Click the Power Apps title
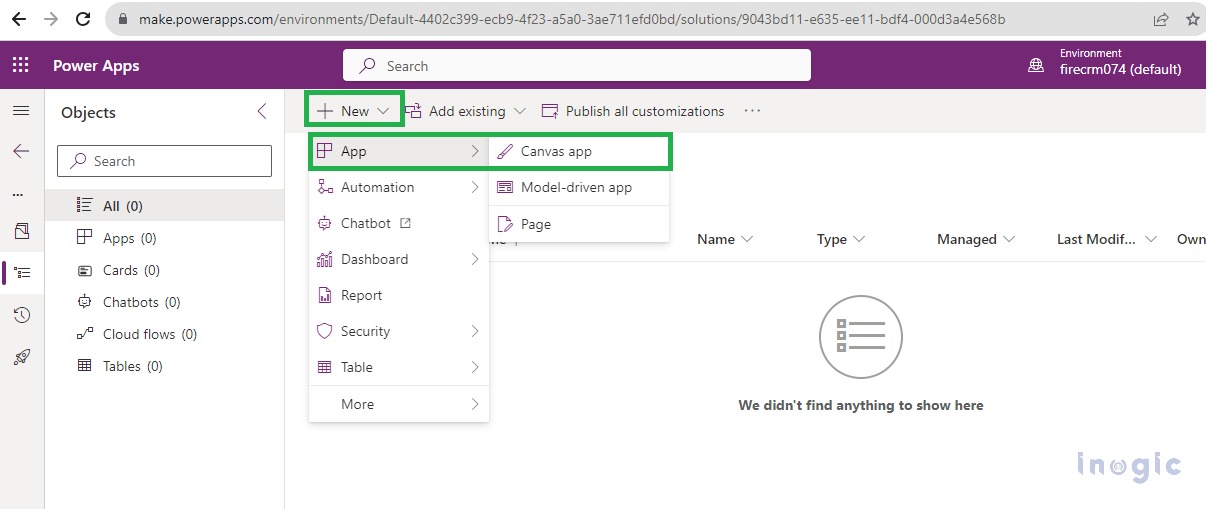This screenshot has width=1209, height=509. click(x=96, y=66)
